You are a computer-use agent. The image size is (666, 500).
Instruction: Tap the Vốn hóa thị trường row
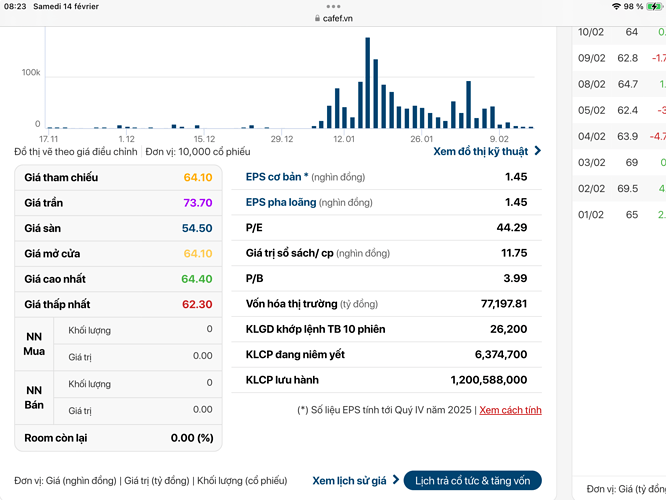pos(386,303)
